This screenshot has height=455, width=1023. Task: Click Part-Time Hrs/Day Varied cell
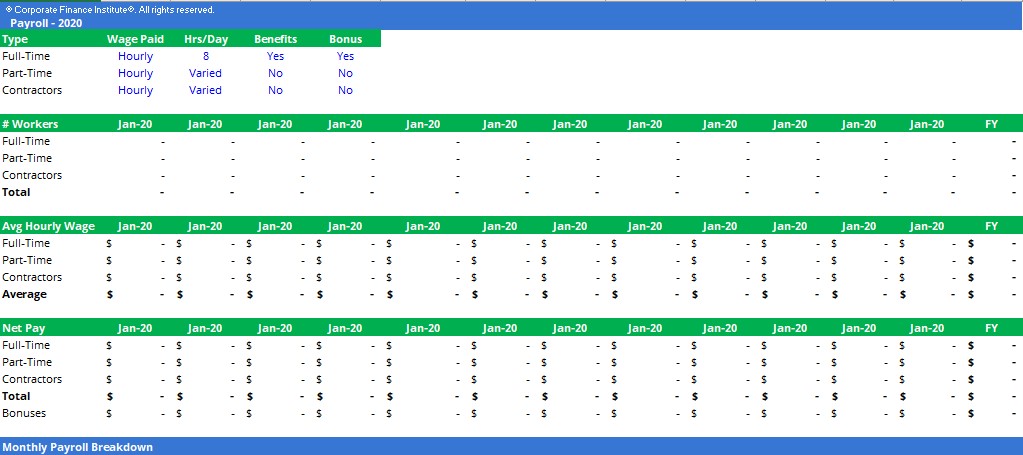click(206, 73)
